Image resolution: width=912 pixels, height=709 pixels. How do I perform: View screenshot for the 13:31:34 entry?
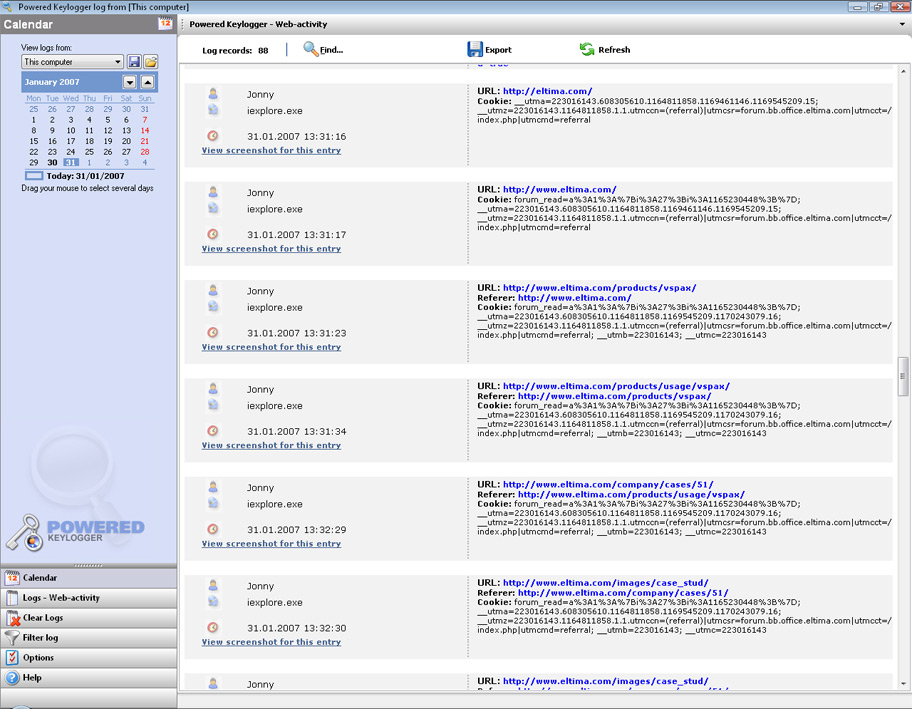click(271, 445)
